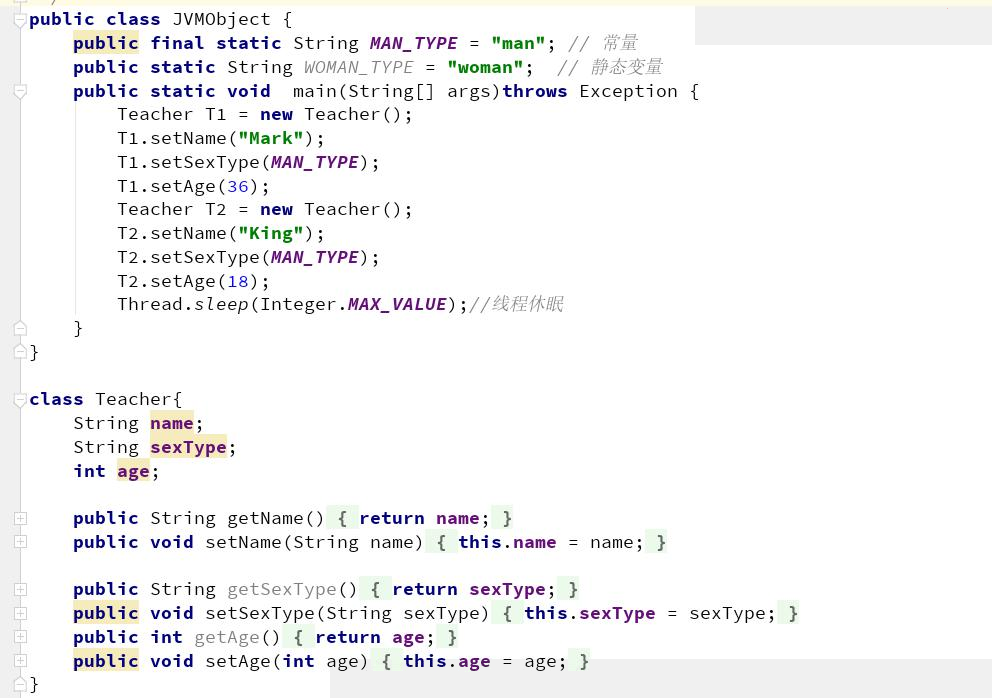Click the class name JVMObject
The width and height of the screenshot is (992, 698).
(221, 20)
